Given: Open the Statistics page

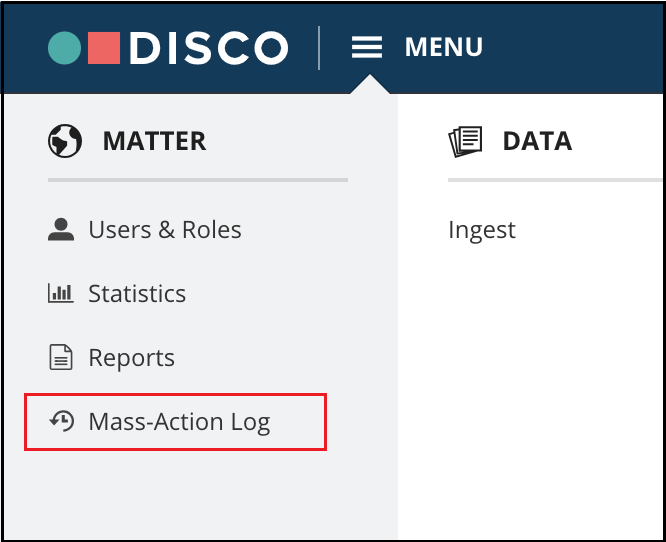Looking at the screenshot, I should pyautogui.click(x=137, y=294).
